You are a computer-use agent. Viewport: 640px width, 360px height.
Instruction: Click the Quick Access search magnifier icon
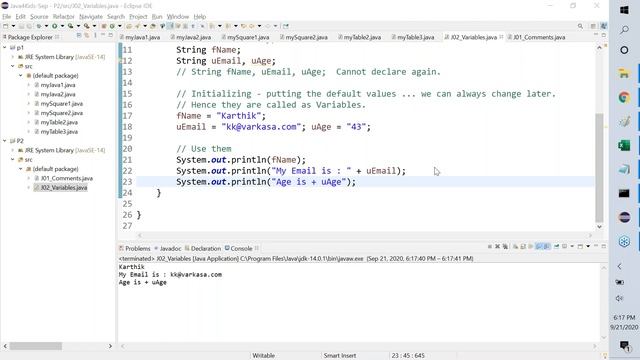click(580, 26)
